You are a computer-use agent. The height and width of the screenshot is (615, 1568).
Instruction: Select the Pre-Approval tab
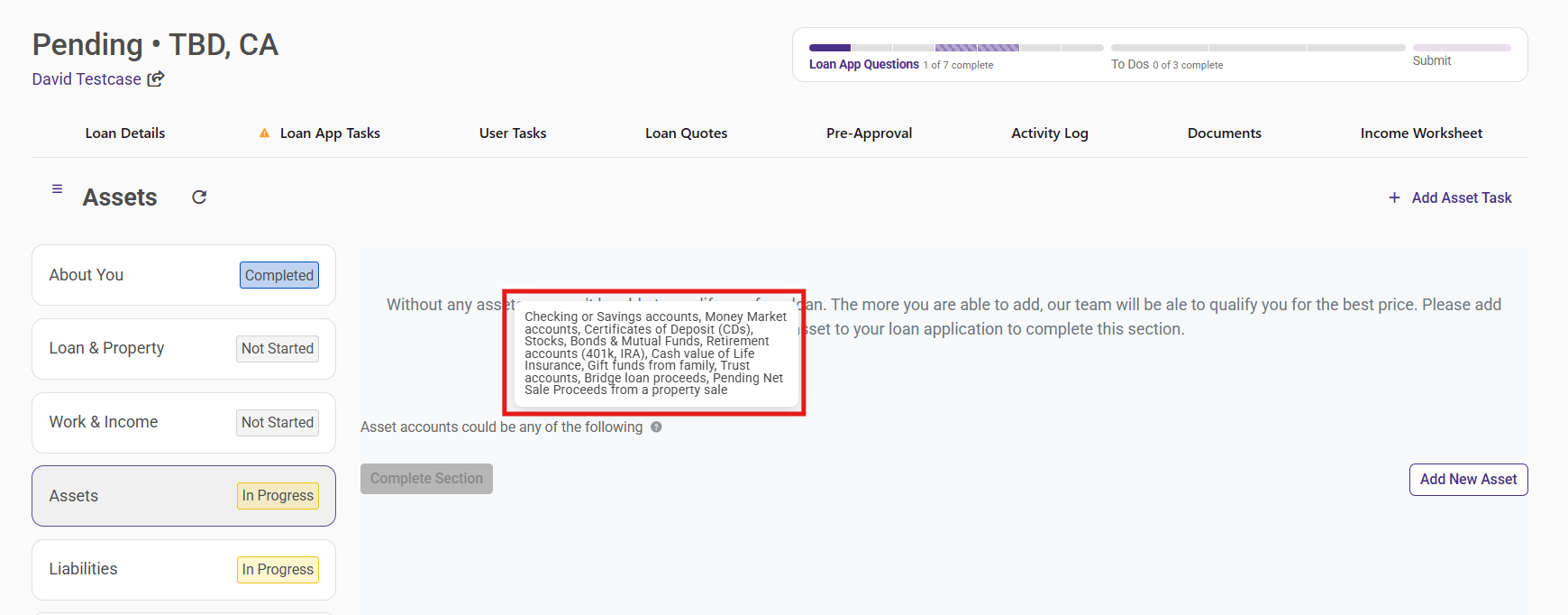(x=869, y=133)
